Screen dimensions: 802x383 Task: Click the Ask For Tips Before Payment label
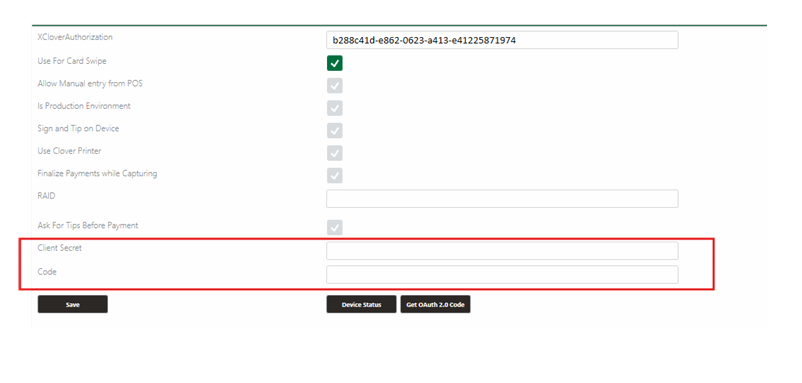(88, 225)
